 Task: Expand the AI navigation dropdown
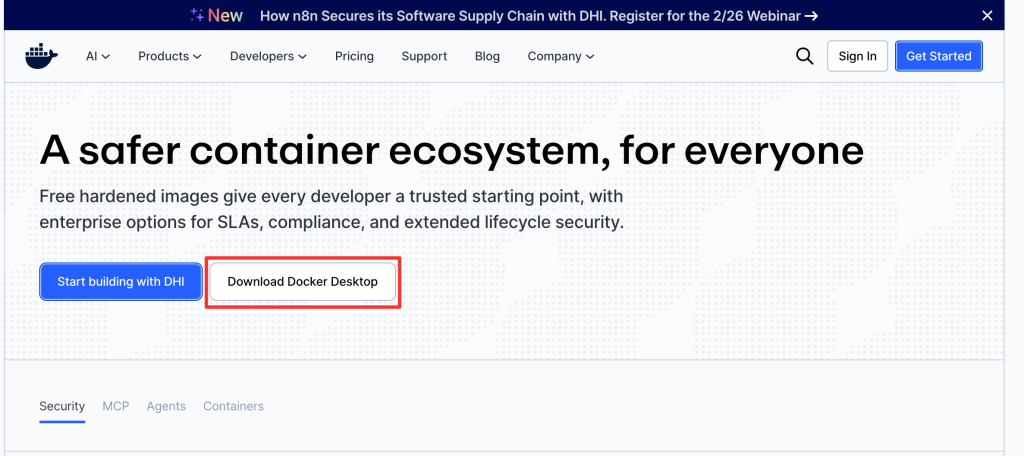98,56
